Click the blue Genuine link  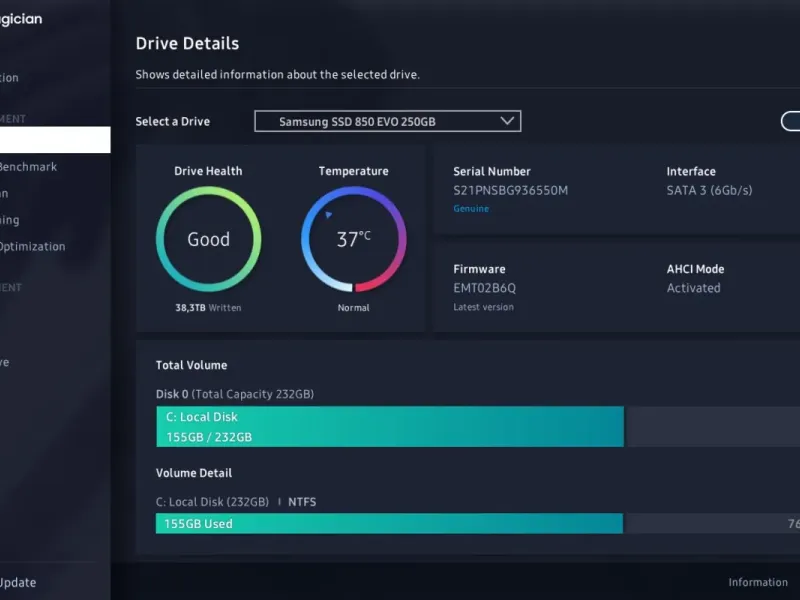[x=471, y=209]
